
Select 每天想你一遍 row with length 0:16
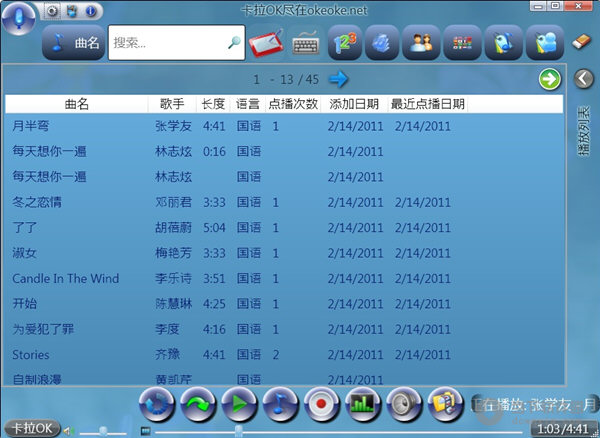click(x=284, y=151)
